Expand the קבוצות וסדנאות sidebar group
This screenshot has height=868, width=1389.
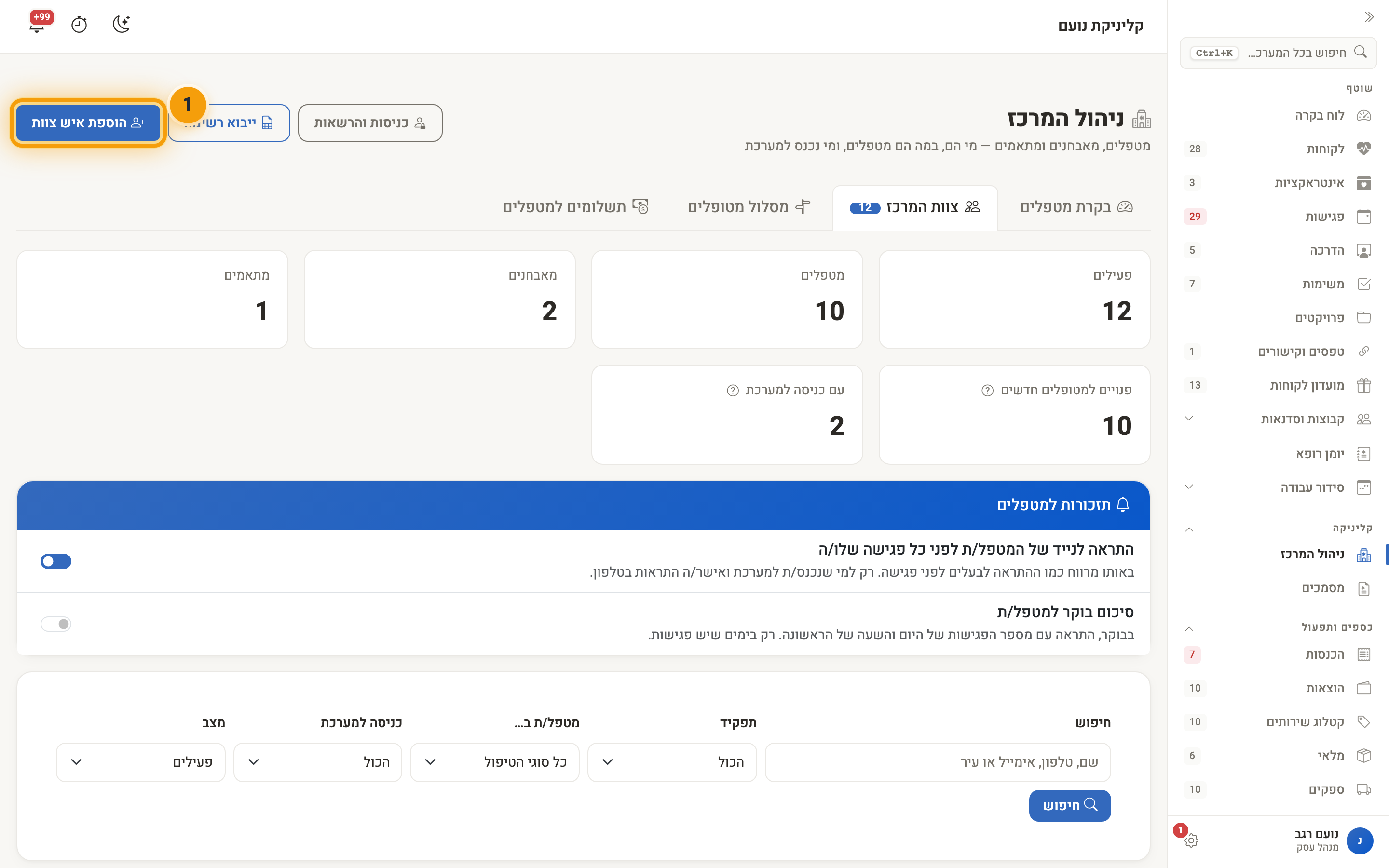[x=1189, y=419]
